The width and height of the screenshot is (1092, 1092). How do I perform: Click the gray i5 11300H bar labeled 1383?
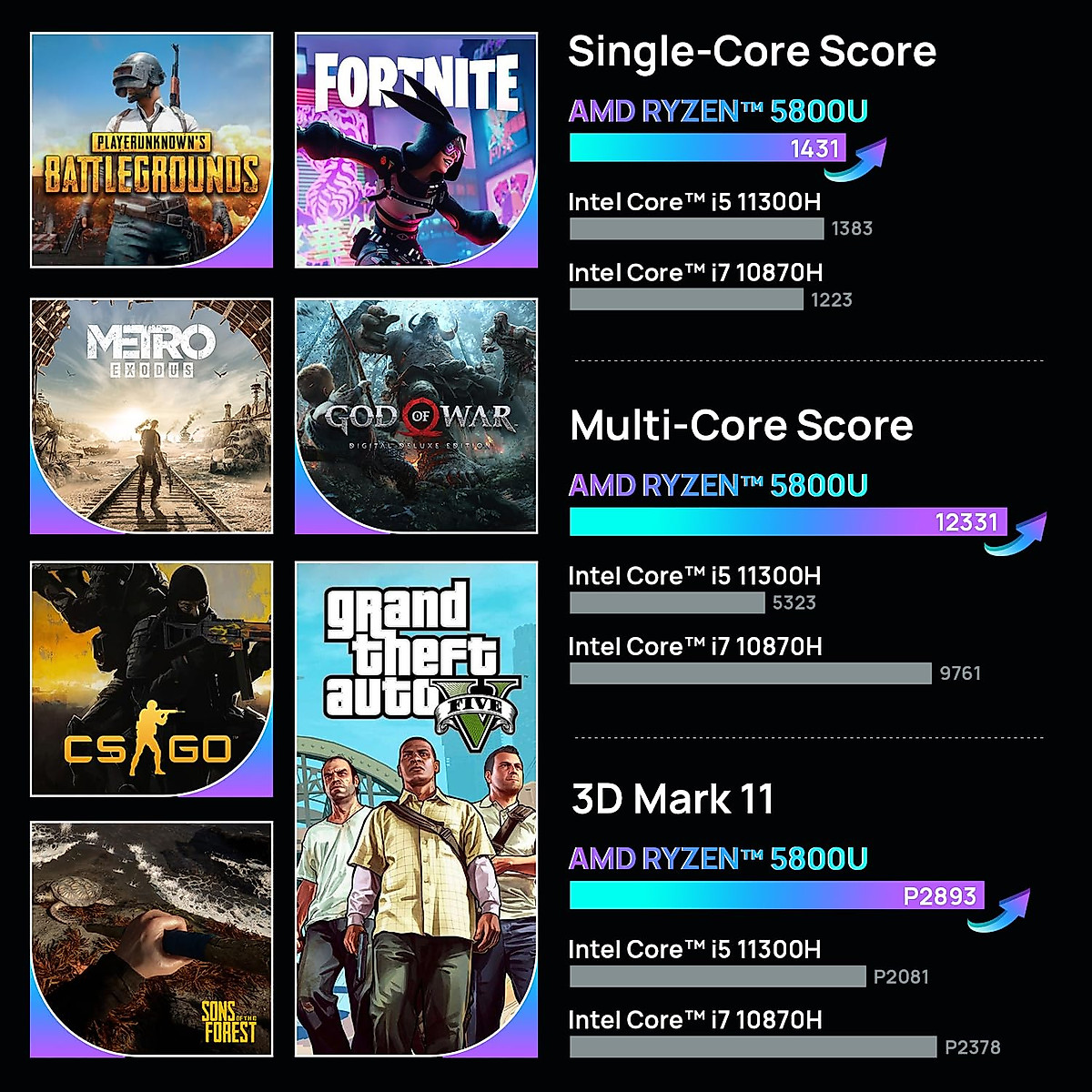(696, 228)
